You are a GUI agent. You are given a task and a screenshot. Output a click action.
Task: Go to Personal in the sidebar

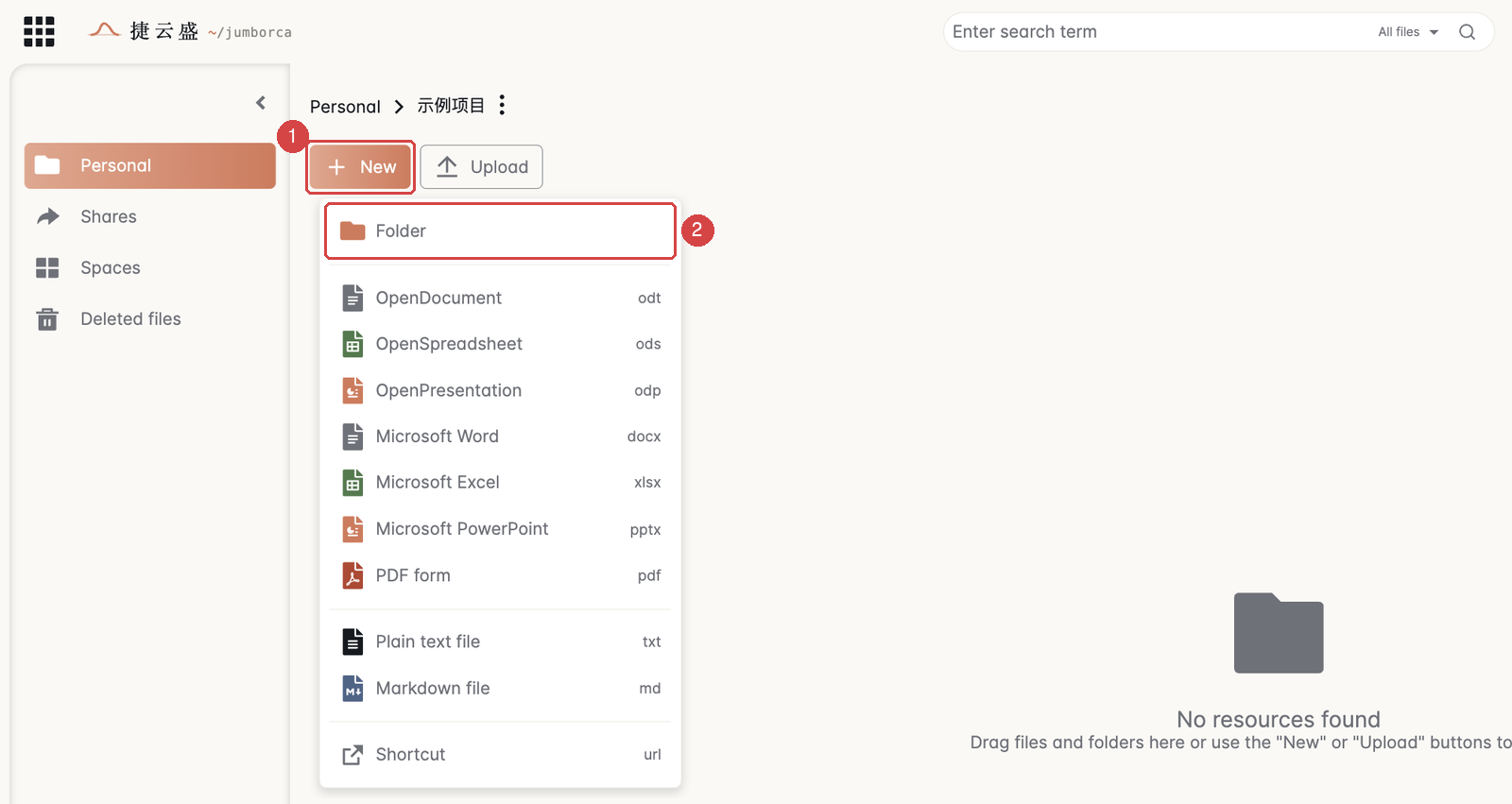150,165
